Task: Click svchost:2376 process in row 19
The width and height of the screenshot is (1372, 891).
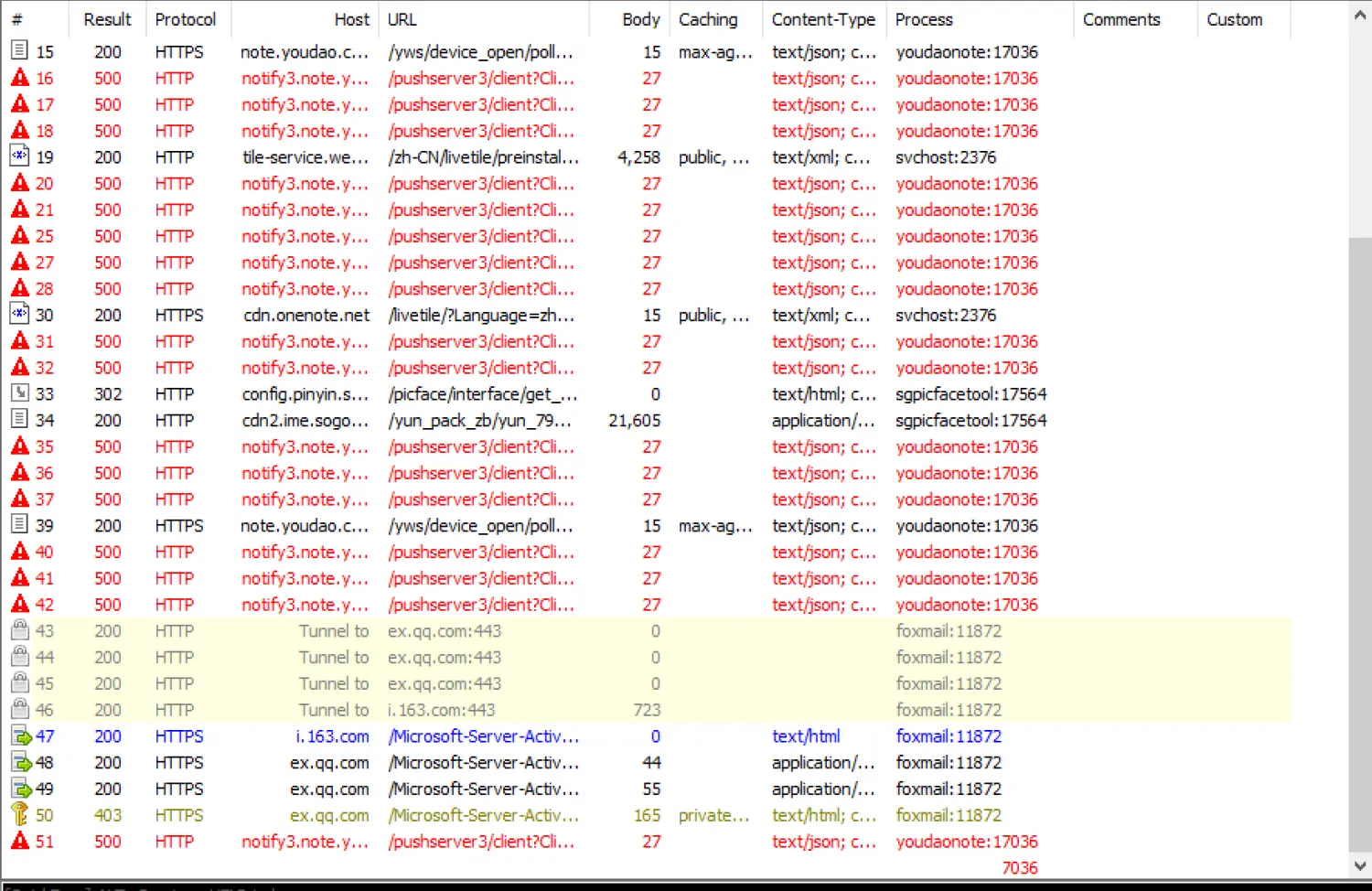Action: point(946,157)
